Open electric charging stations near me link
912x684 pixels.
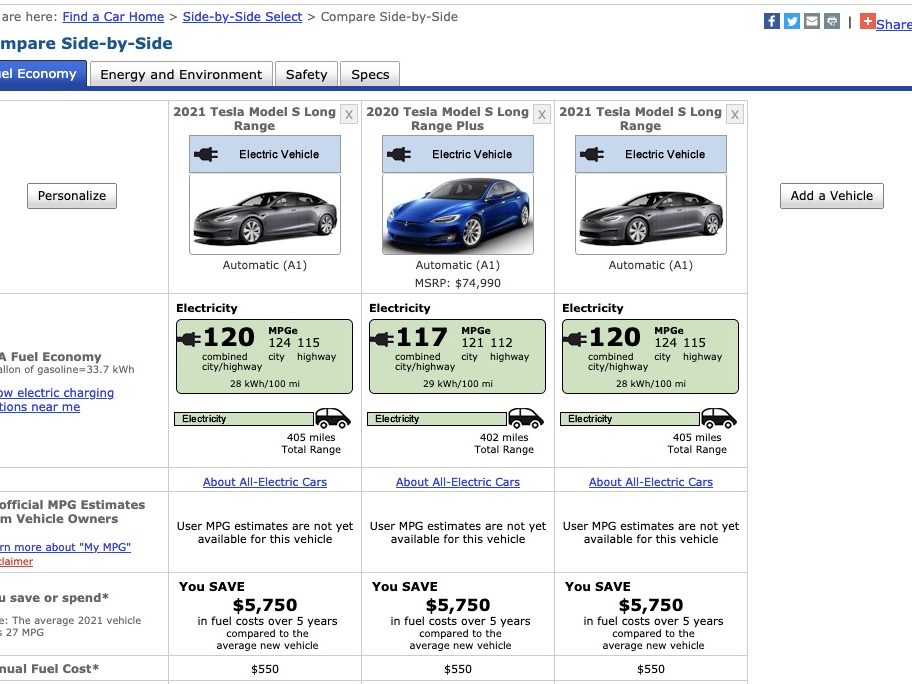coord(56,400)
